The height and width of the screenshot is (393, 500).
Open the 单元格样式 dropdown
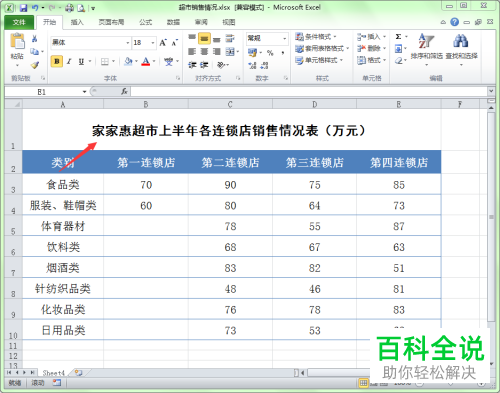319,60
